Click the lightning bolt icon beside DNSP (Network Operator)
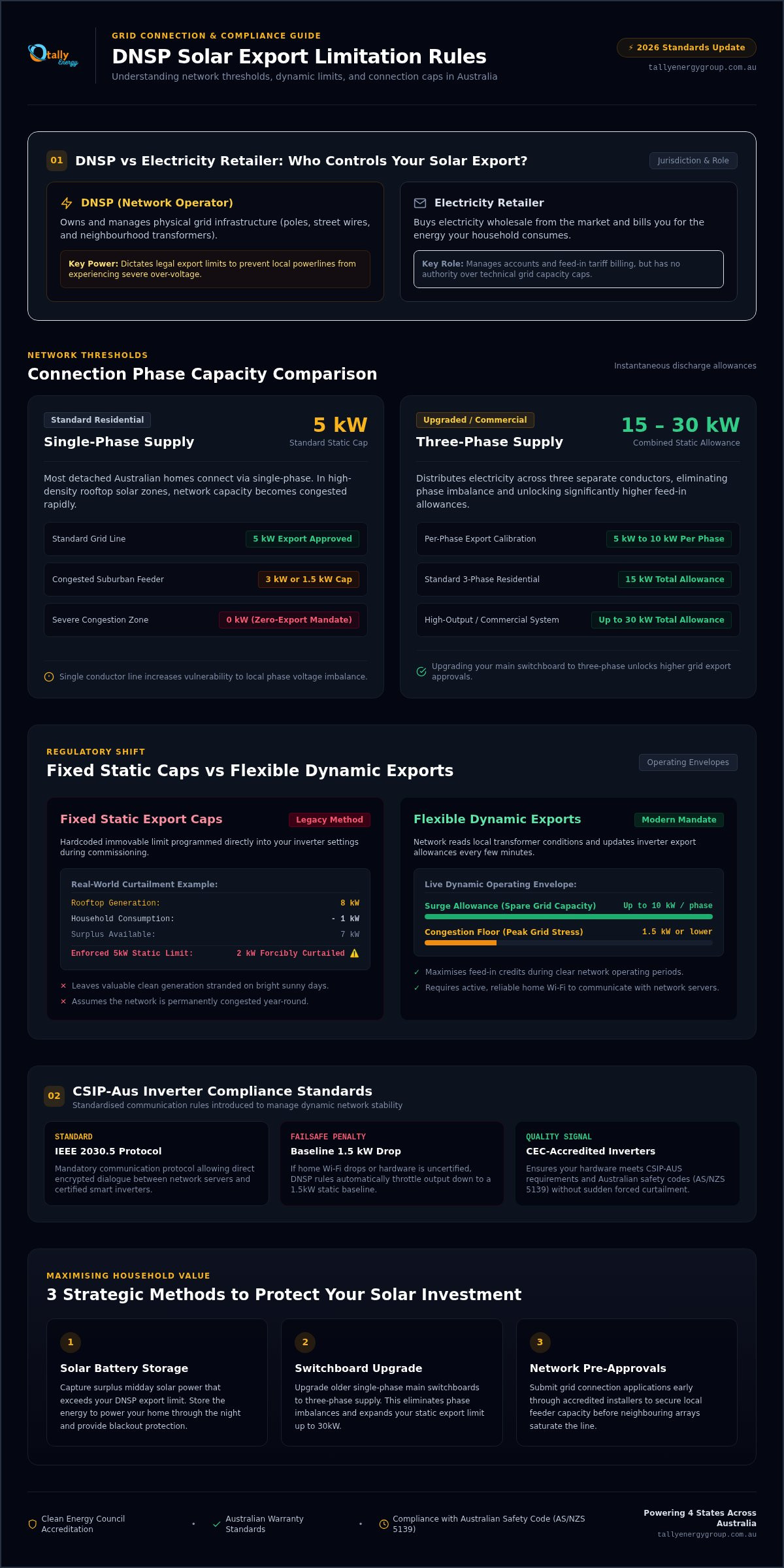The width and height of the screenshot is (784, 1568). tap(67, 203)
